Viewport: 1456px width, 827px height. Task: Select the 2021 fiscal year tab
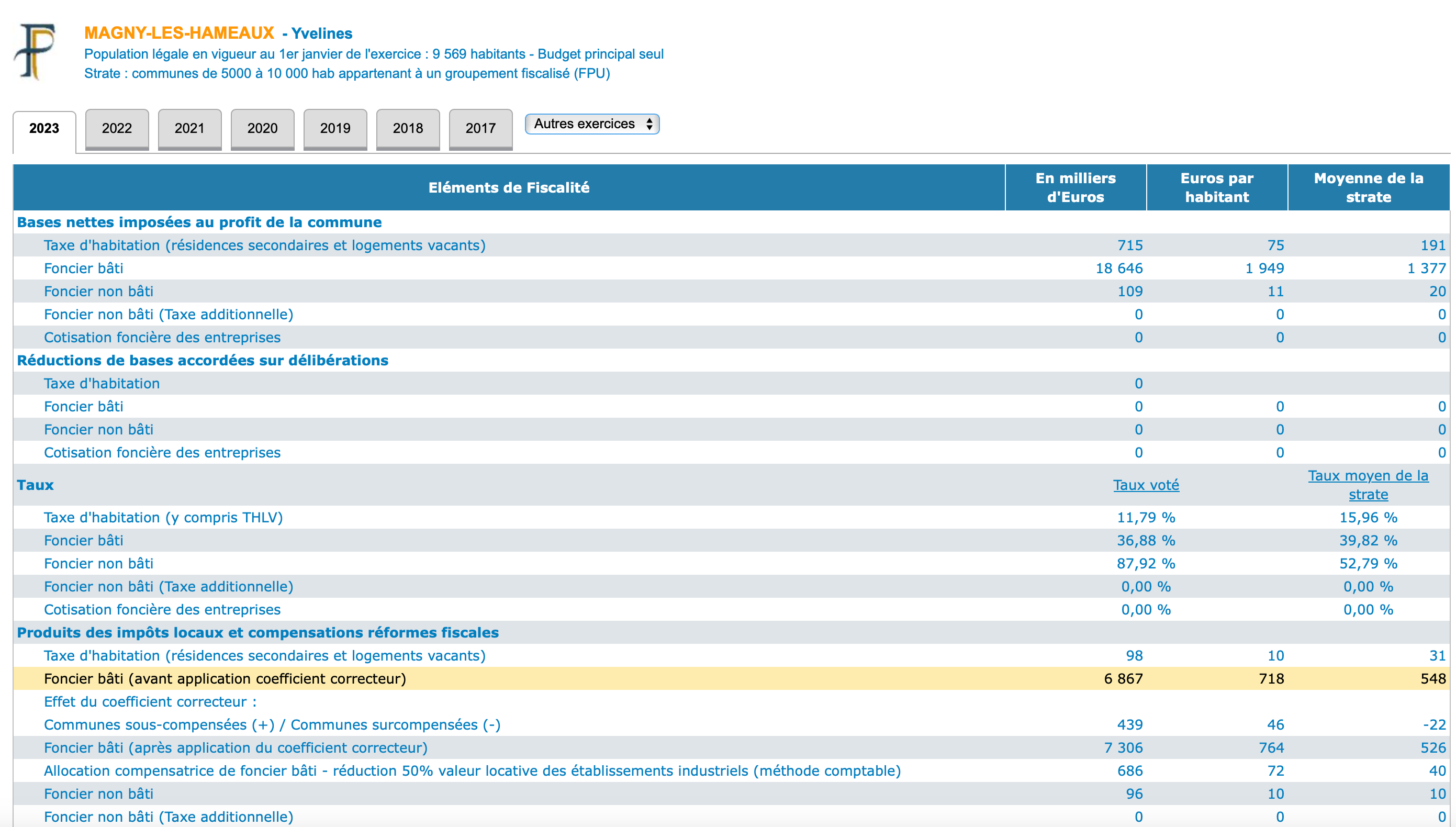pyautogui.click(x=189, y=128)
